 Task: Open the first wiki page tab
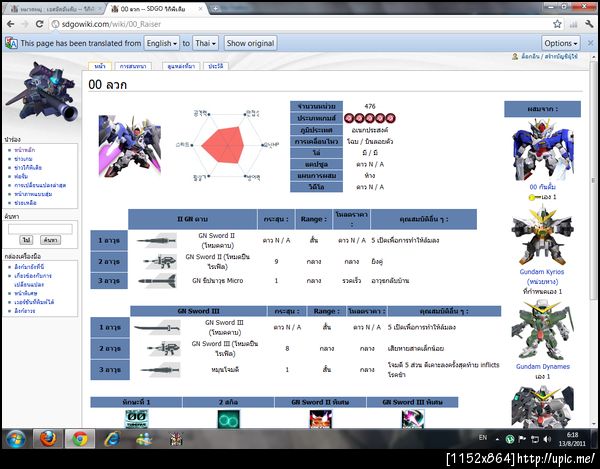99,66
